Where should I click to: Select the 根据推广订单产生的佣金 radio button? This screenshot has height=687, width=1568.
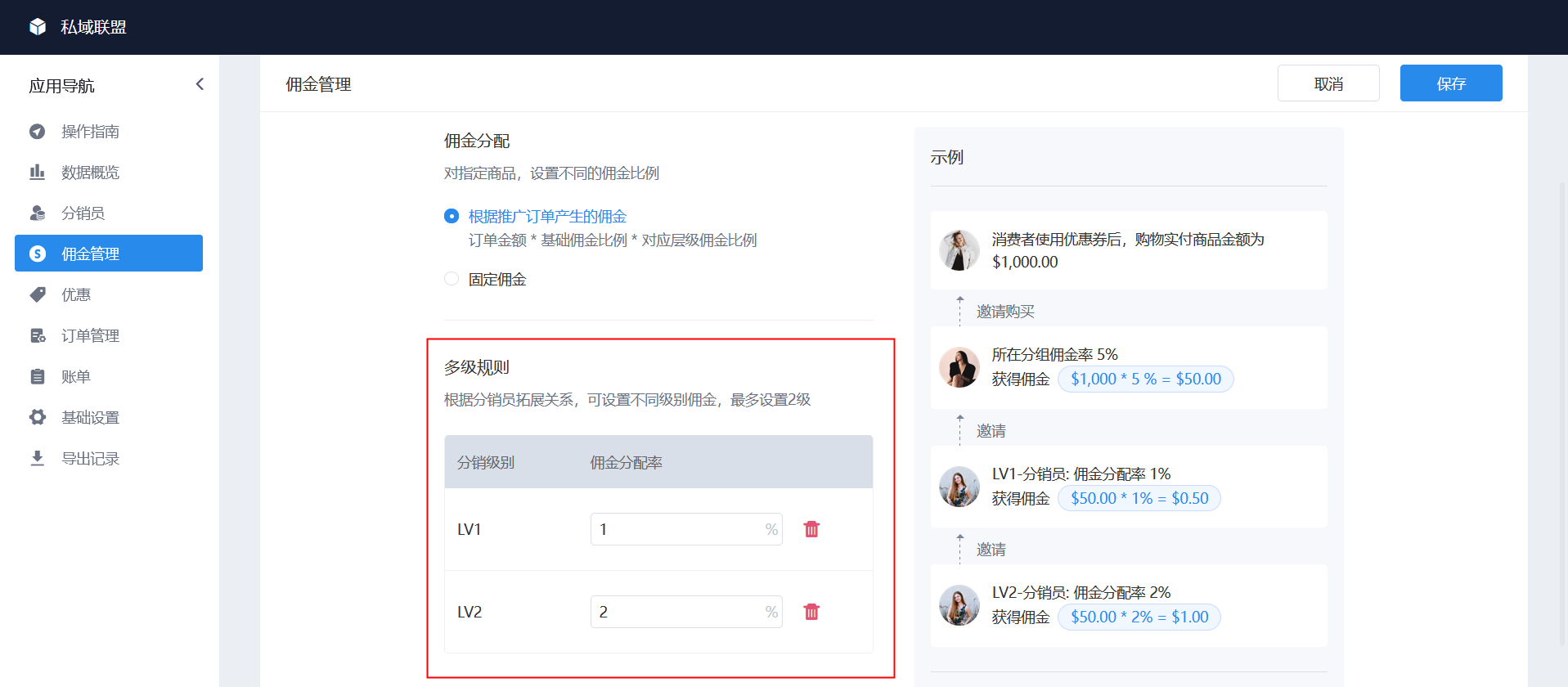pyautogui.click(x=452, y=216)
